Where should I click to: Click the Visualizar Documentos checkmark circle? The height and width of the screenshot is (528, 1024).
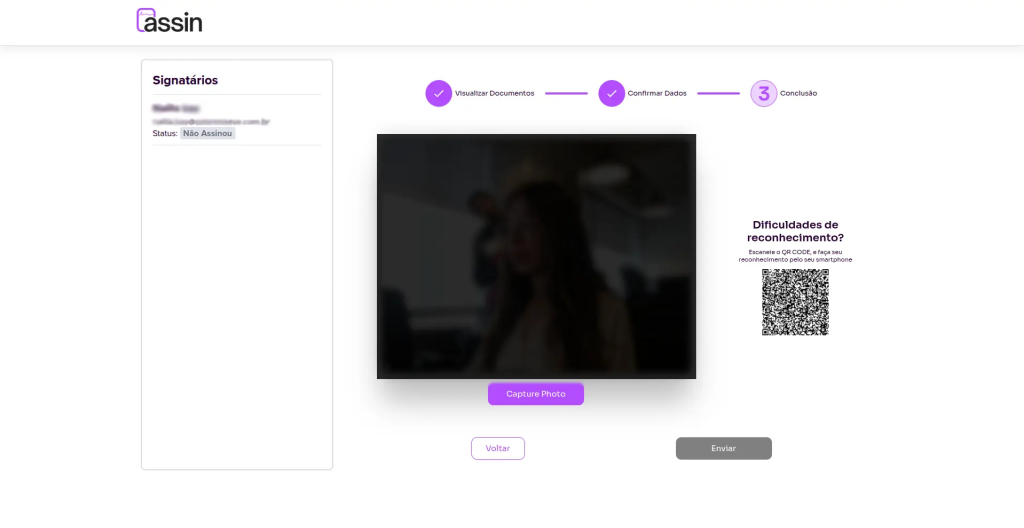[x=438, y=93]
